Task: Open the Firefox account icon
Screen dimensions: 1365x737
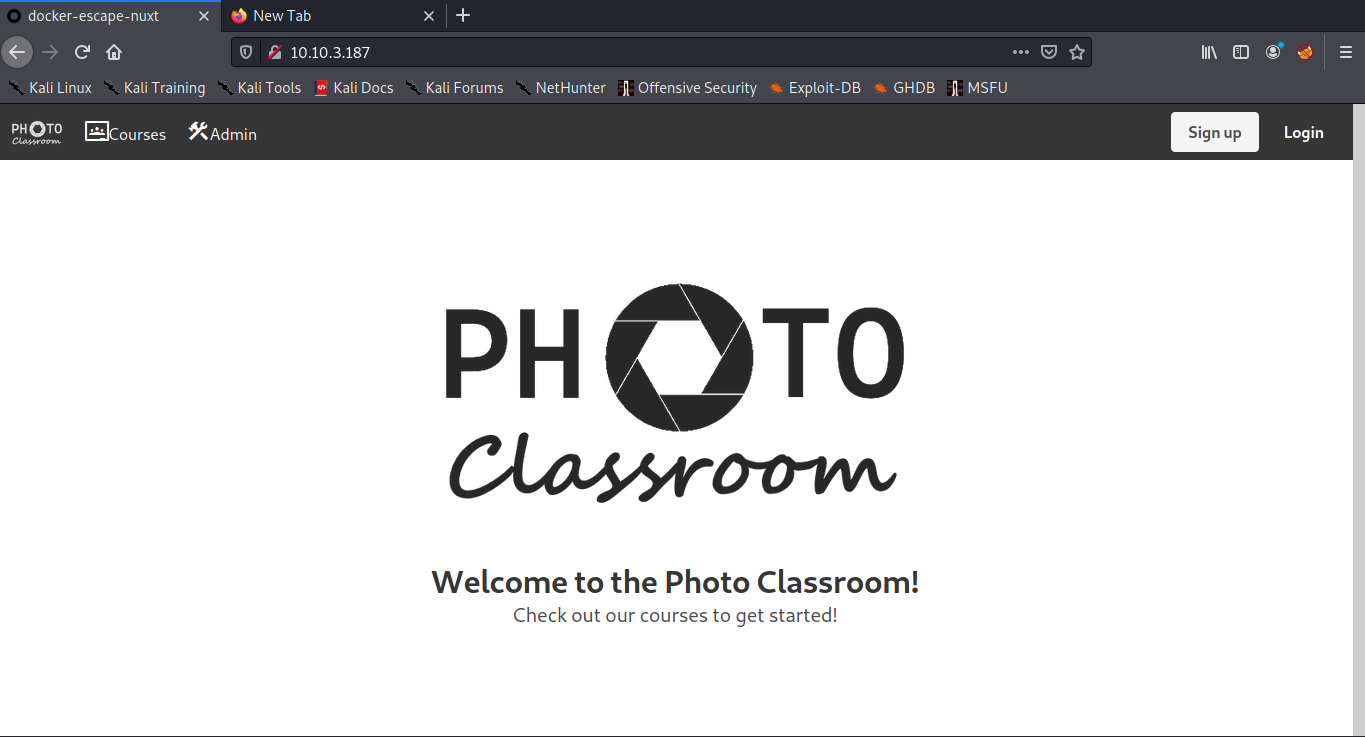Action: click(x=1273, y=52)
